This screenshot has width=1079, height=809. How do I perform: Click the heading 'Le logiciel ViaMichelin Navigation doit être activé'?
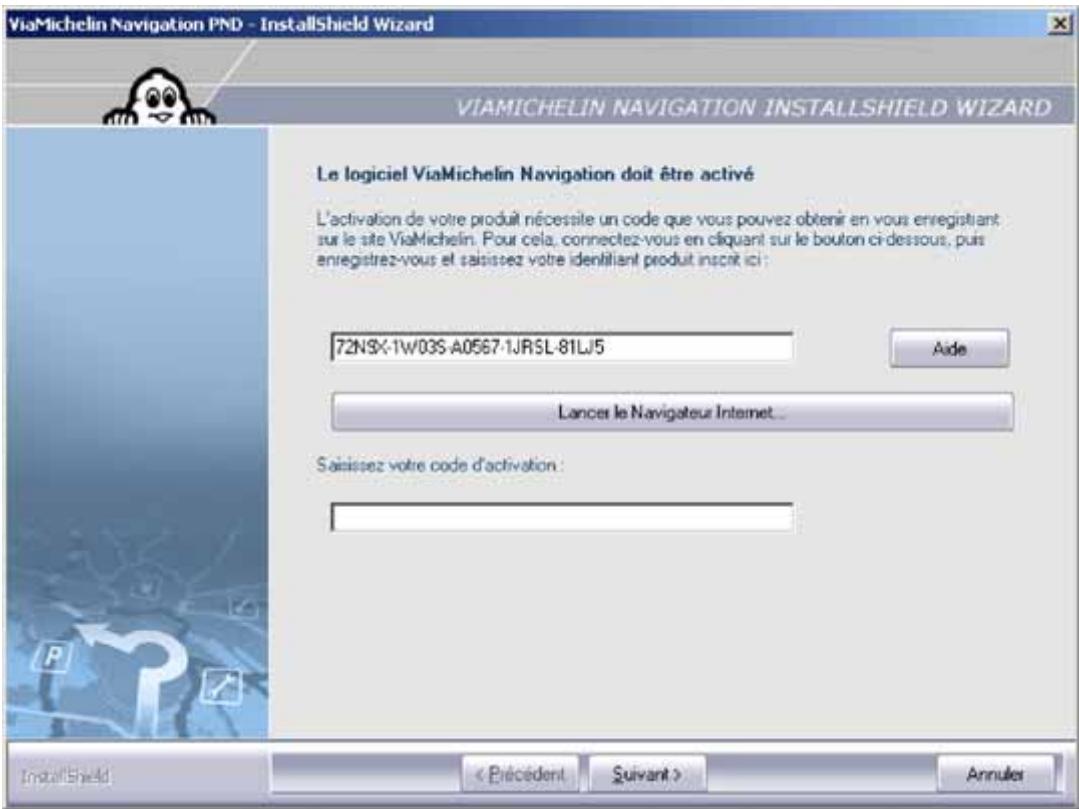535,174
